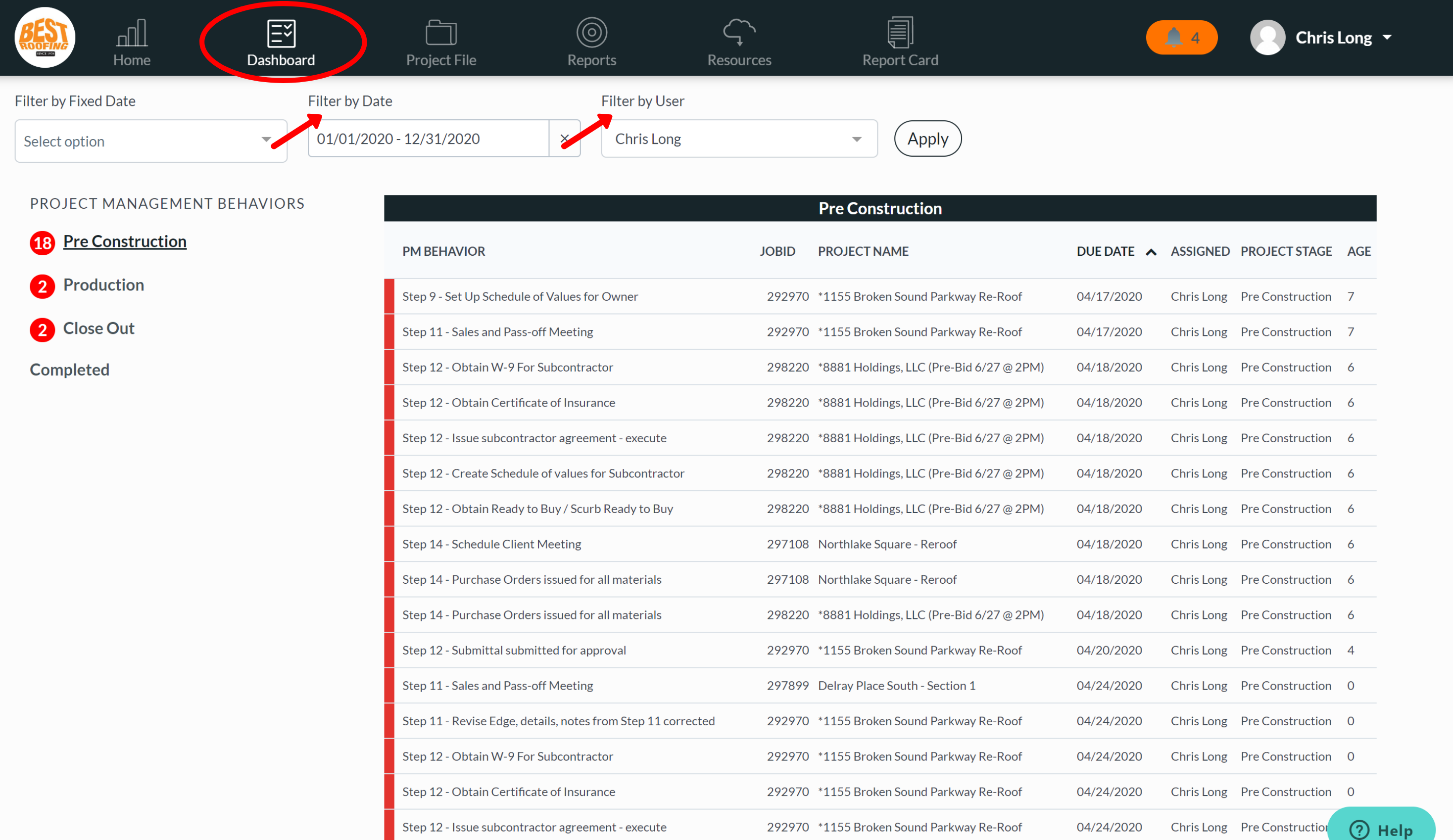
Task: Open Filter by User dropdown
Action: pos(739,139)
